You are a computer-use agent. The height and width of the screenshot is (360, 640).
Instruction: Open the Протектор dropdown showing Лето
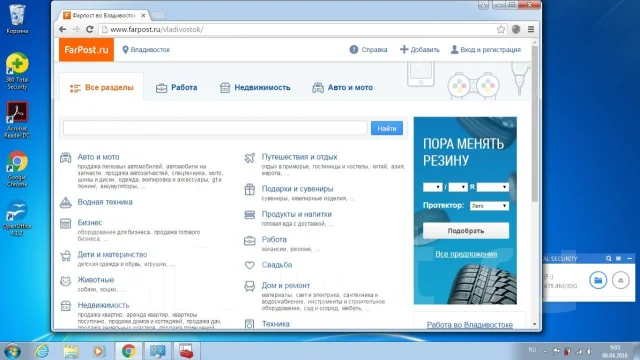coord(489,206)
